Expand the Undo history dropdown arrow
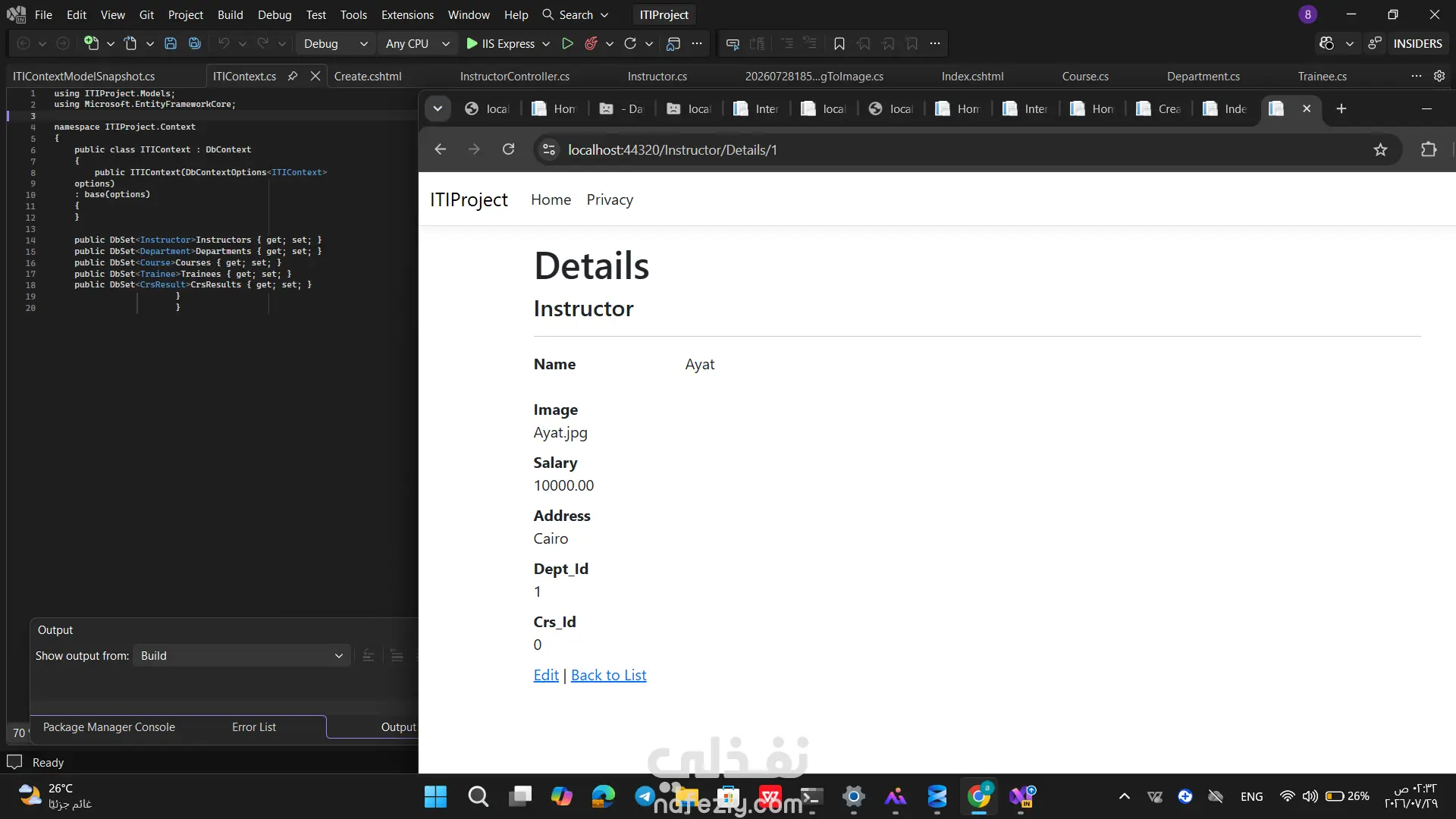The image size is (1456, 819). click(x=243, y=44)
